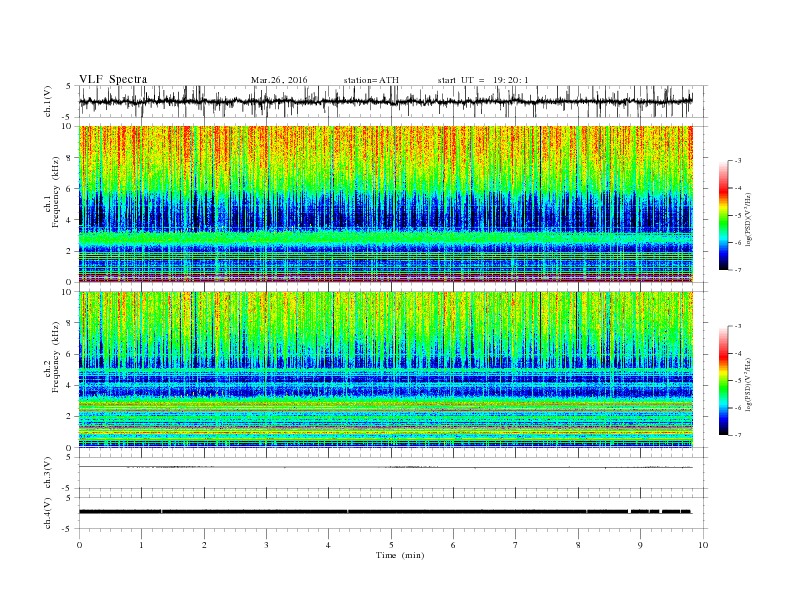Click the ch.2 PSD color scale bar
This screenshot has height=612, width=792.
point(723,381)
